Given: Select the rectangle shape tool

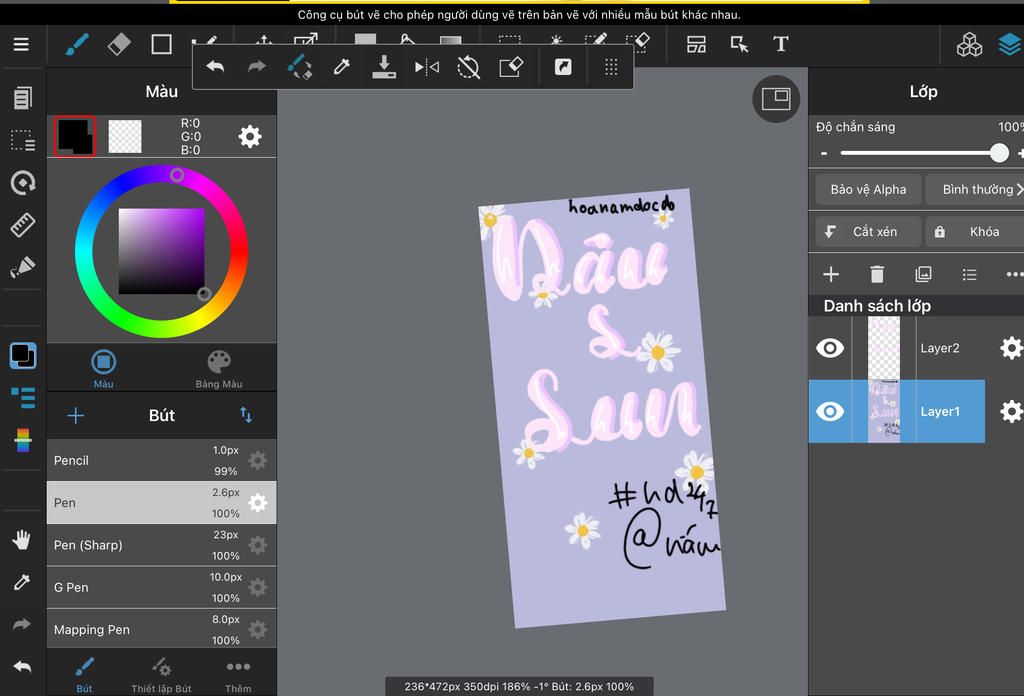Looking at the screenshot, I should [161, 44].
